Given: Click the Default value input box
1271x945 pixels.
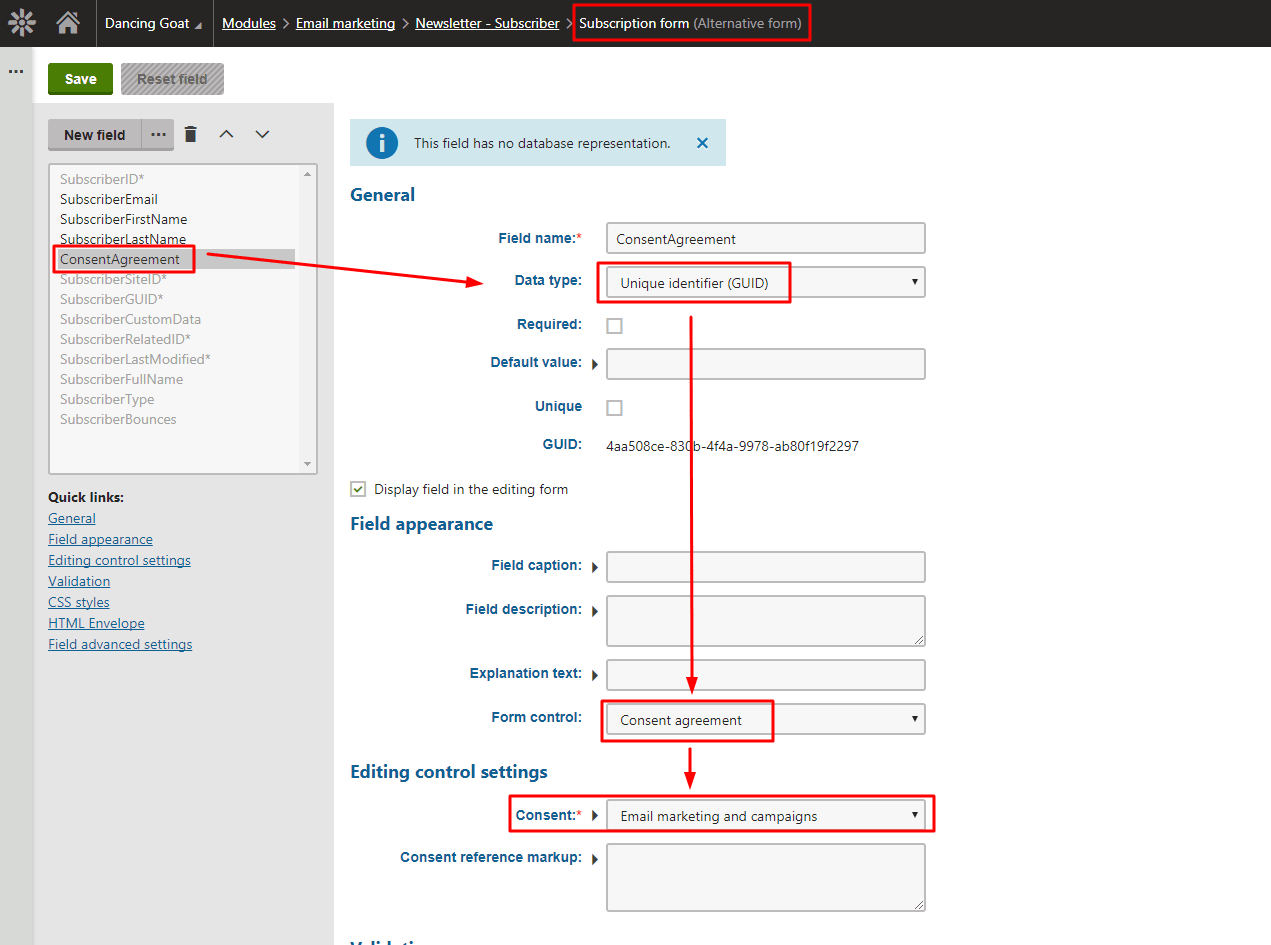Looking at the screenshot, I should pos(766,364).
